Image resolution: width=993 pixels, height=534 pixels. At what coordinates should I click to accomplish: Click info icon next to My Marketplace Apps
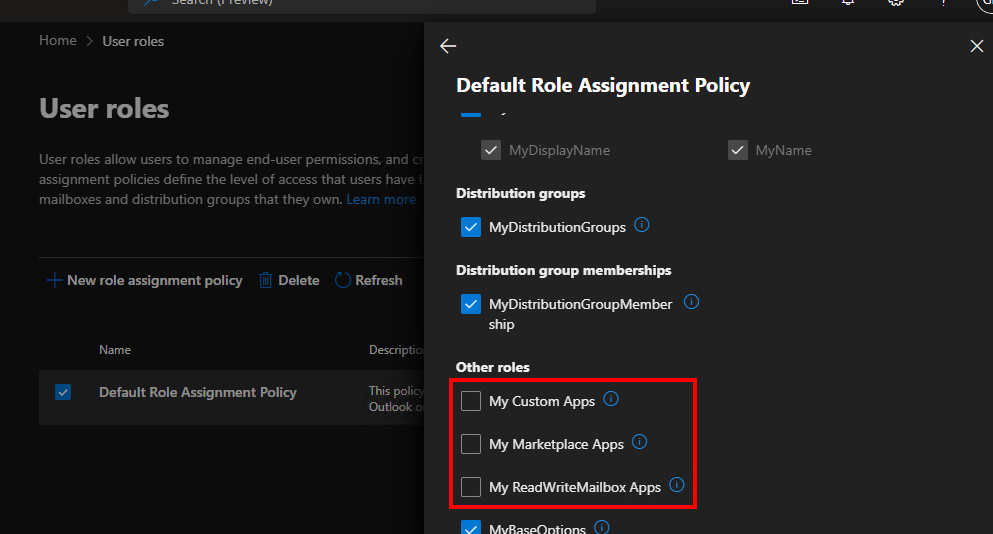click(640, 442)
